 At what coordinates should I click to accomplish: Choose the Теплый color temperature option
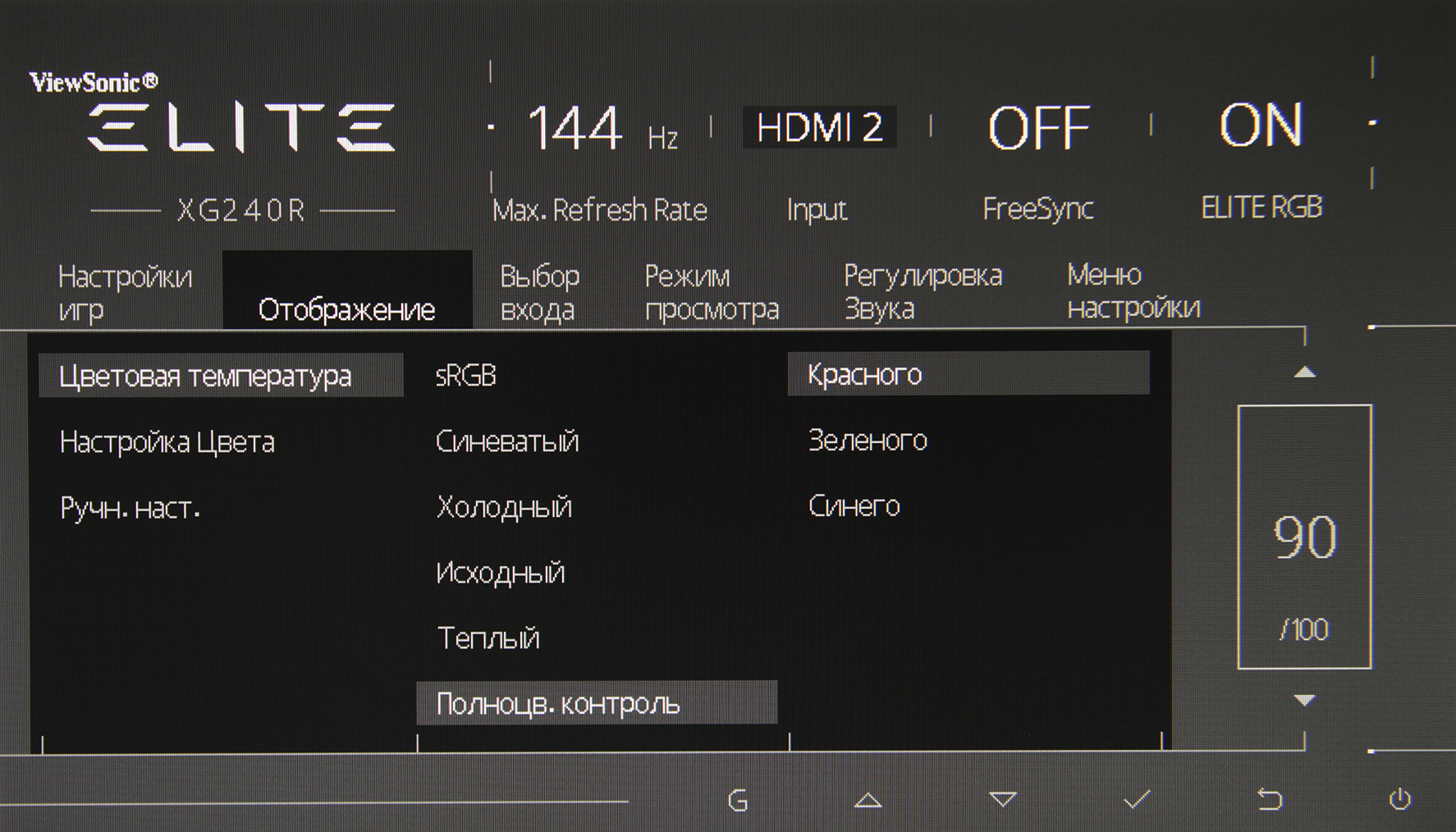tap(488, 638)
